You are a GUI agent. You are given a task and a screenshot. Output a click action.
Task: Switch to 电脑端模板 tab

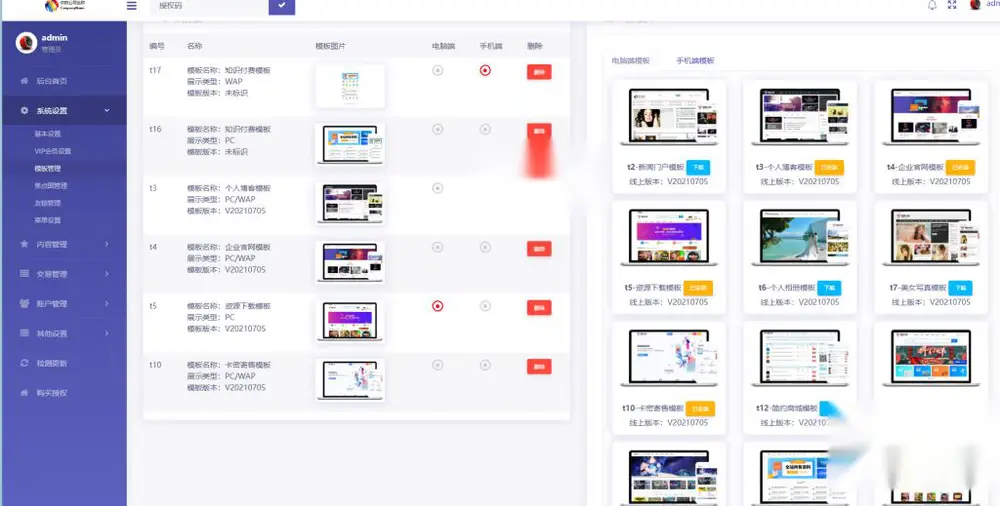click(631, 61)
